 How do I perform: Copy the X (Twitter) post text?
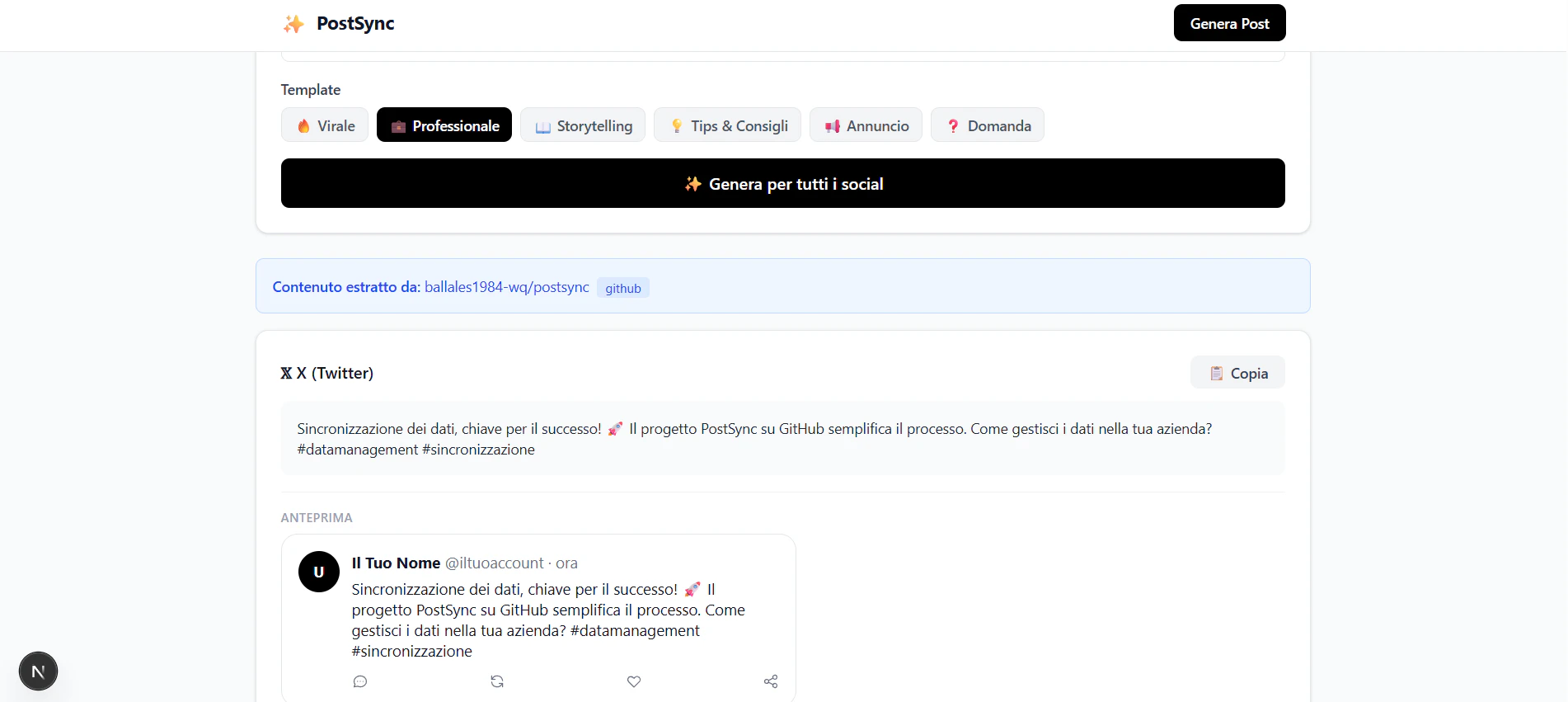pyautogui.click(x=1237, y=373)
